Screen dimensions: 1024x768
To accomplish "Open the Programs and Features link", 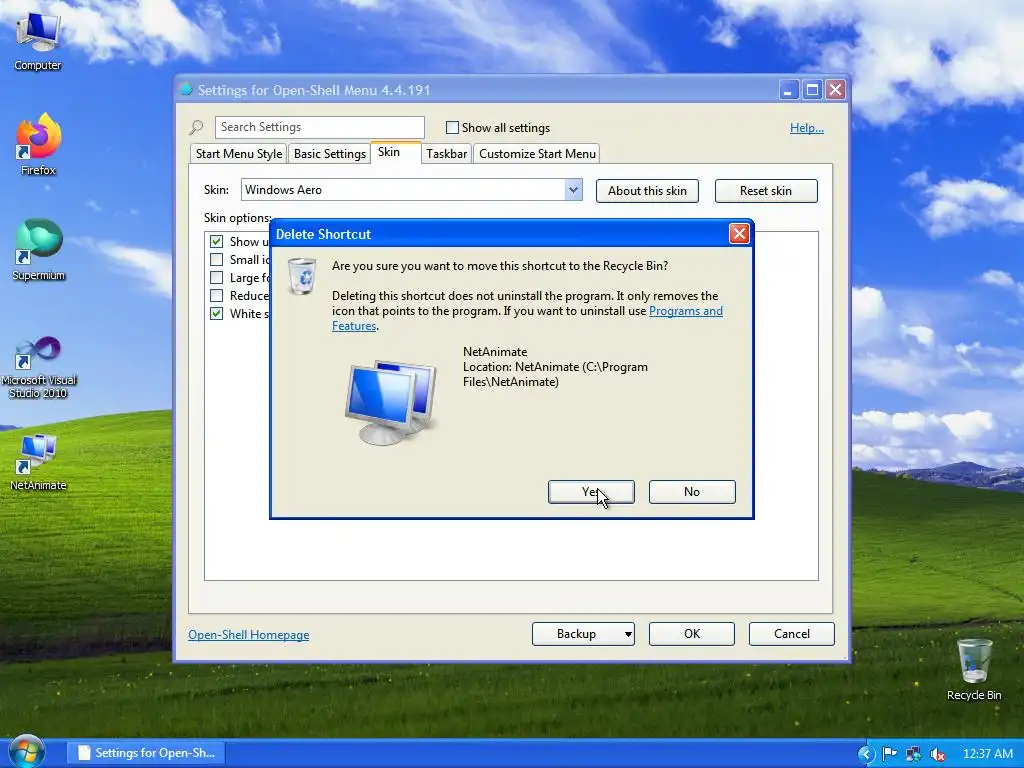I will [x=686, y=312].
